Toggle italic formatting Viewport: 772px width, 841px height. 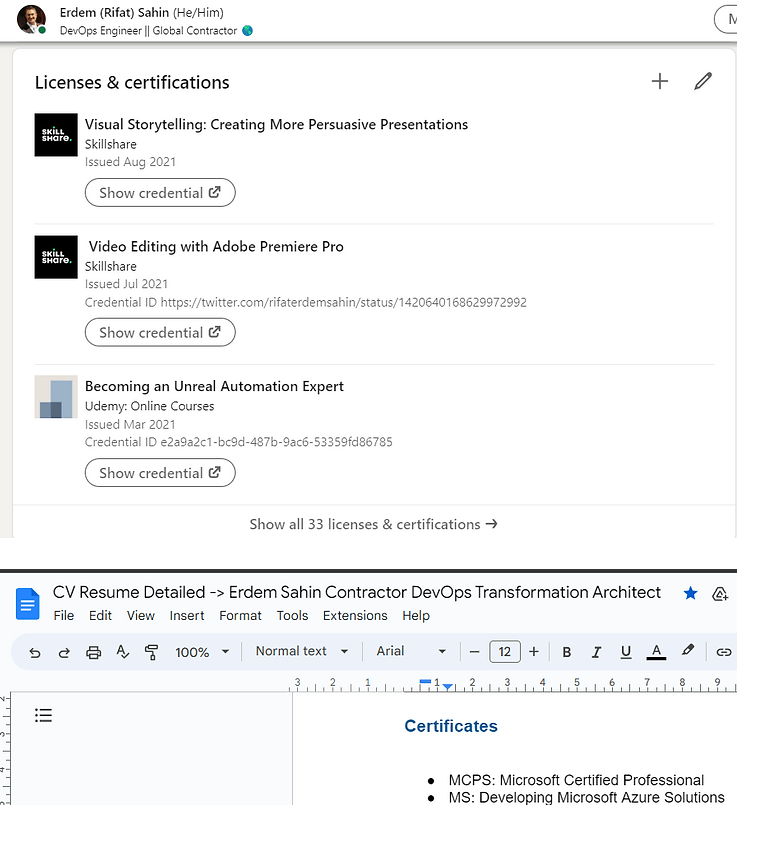click(x=596, y=652)
